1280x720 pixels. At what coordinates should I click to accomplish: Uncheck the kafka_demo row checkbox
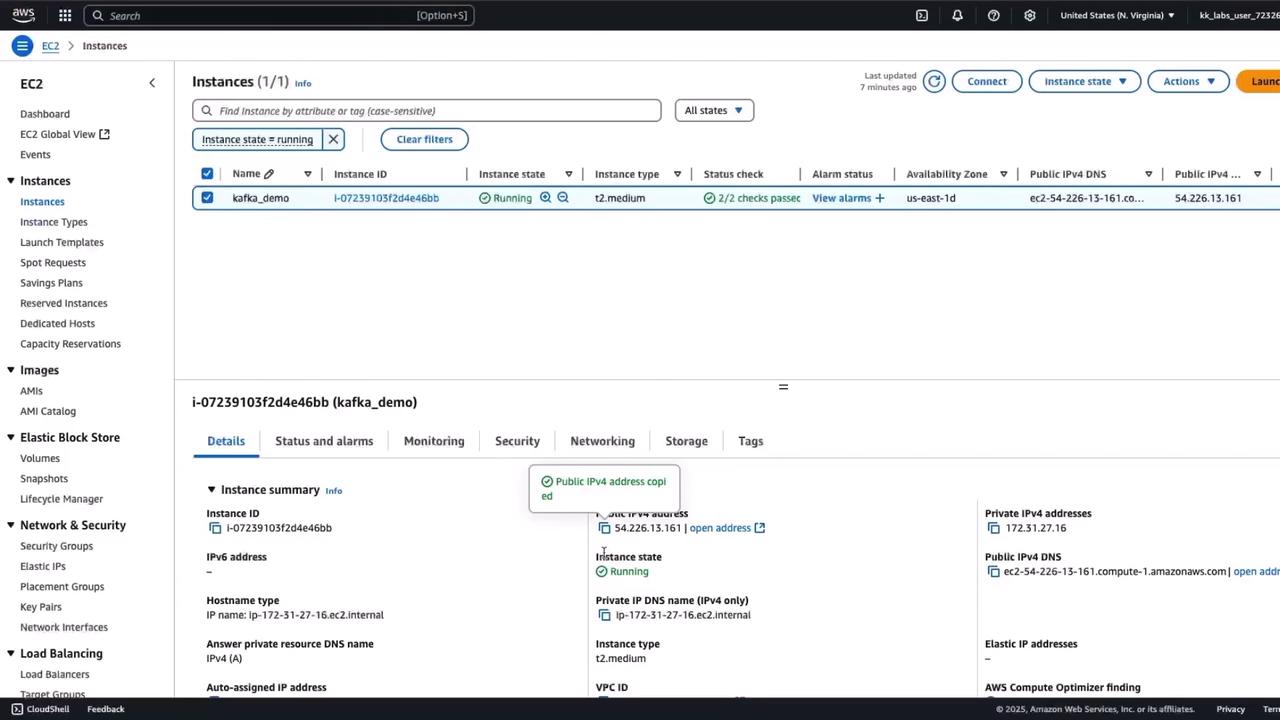tap(207, 198)
